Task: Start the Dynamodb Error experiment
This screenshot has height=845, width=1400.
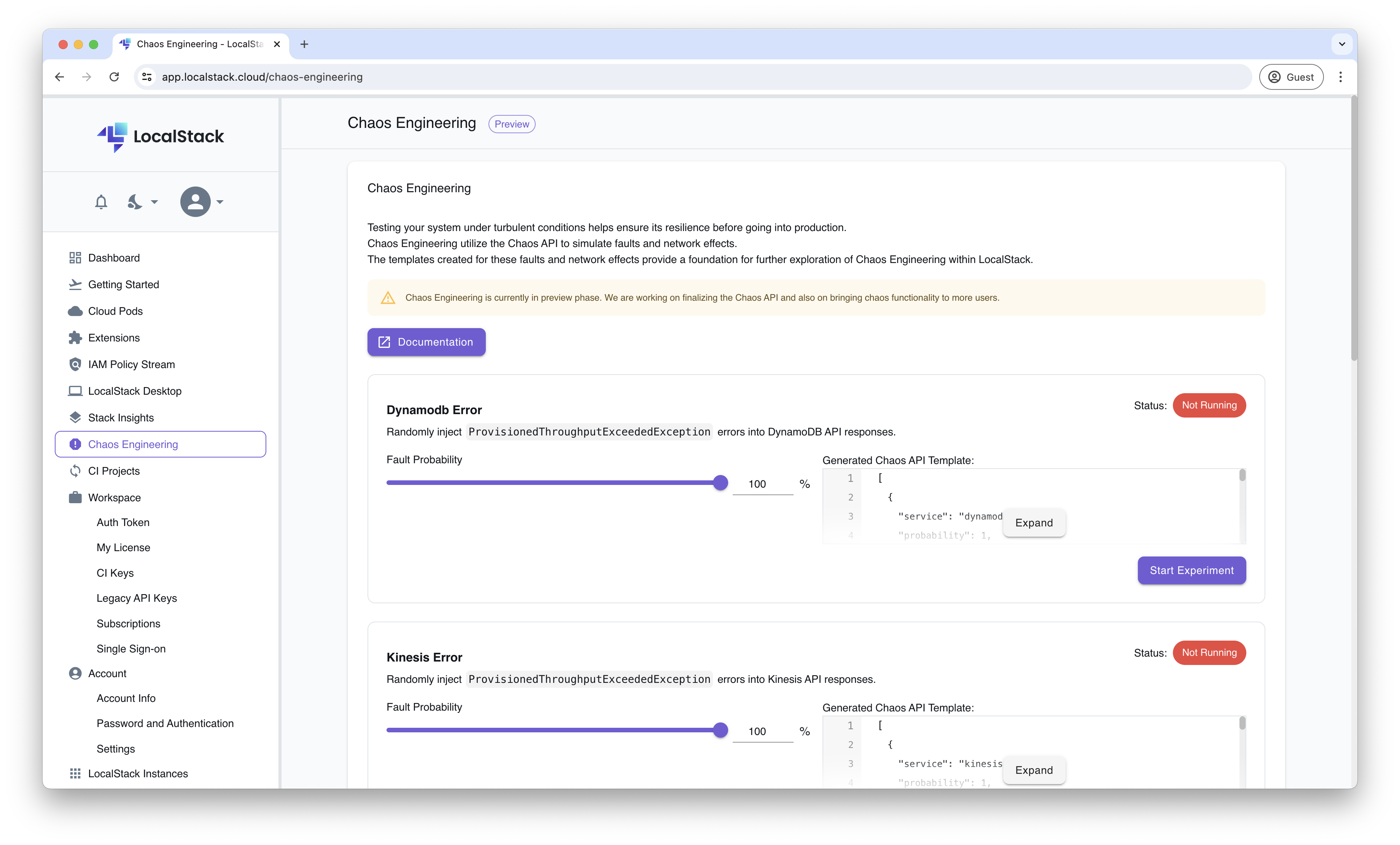Action: pyautogui.click(x=1191, y=570)
